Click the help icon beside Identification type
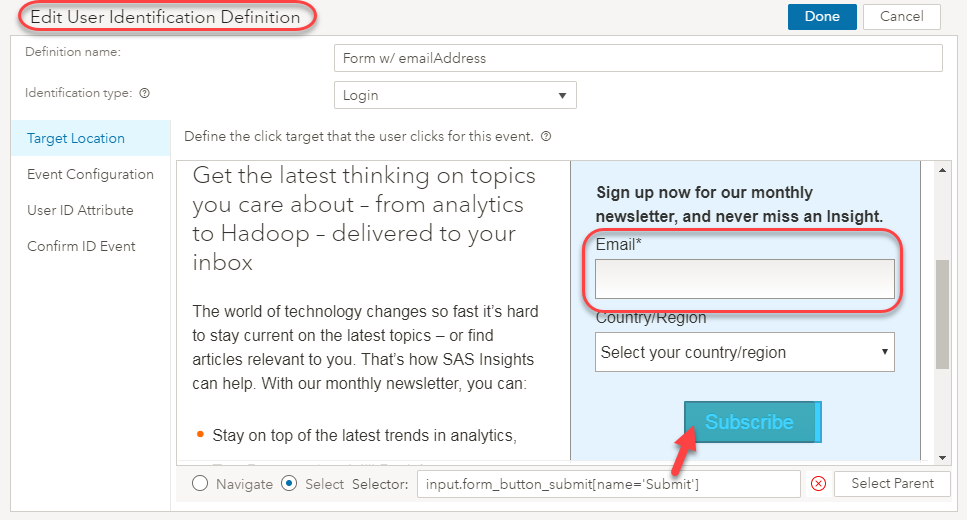 pyautogui.click(x=144, y=93)
